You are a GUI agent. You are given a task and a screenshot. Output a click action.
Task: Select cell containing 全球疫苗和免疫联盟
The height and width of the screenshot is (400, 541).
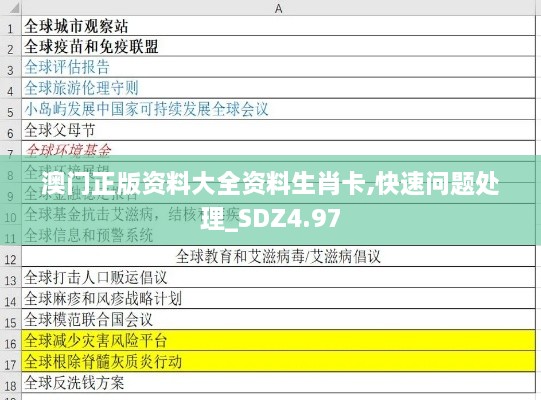[278, 47]
